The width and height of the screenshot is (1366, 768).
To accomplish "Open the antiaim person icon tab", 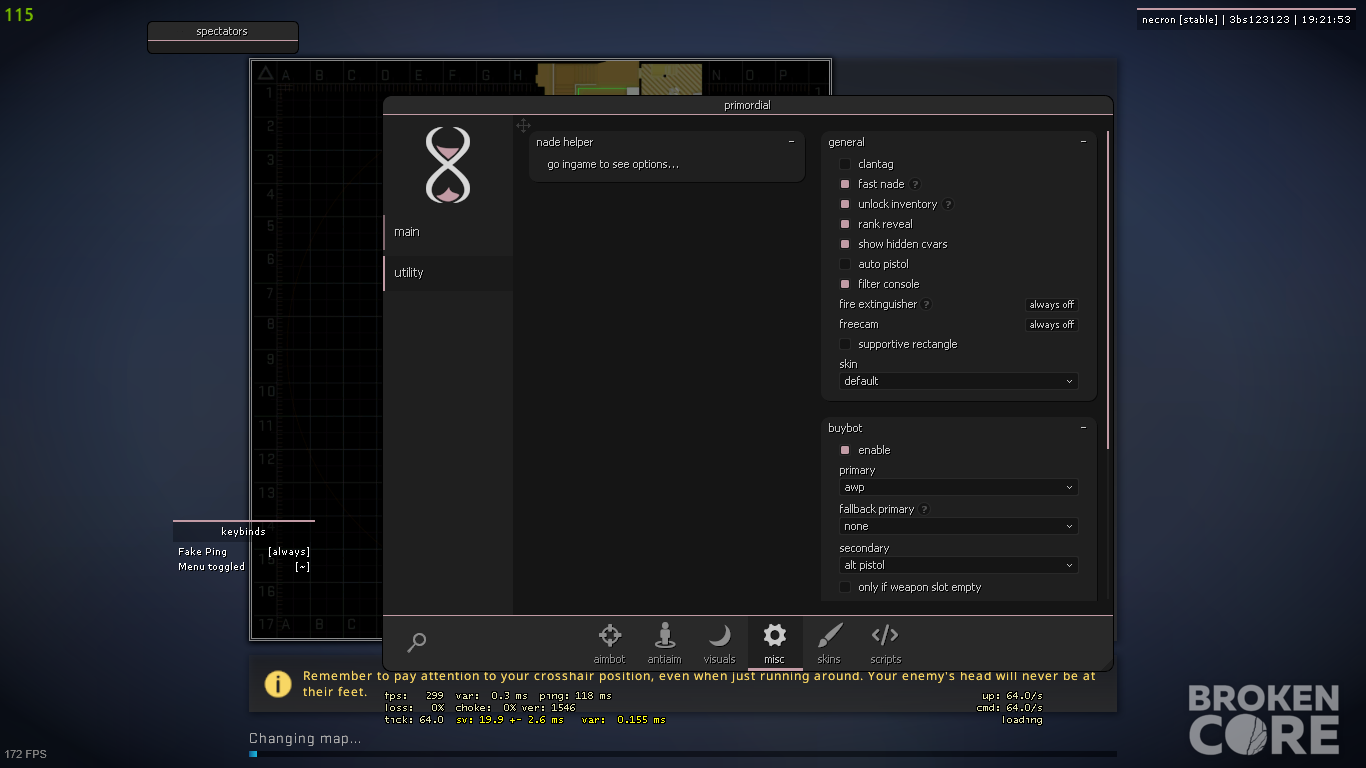I will tap(664, 642).
